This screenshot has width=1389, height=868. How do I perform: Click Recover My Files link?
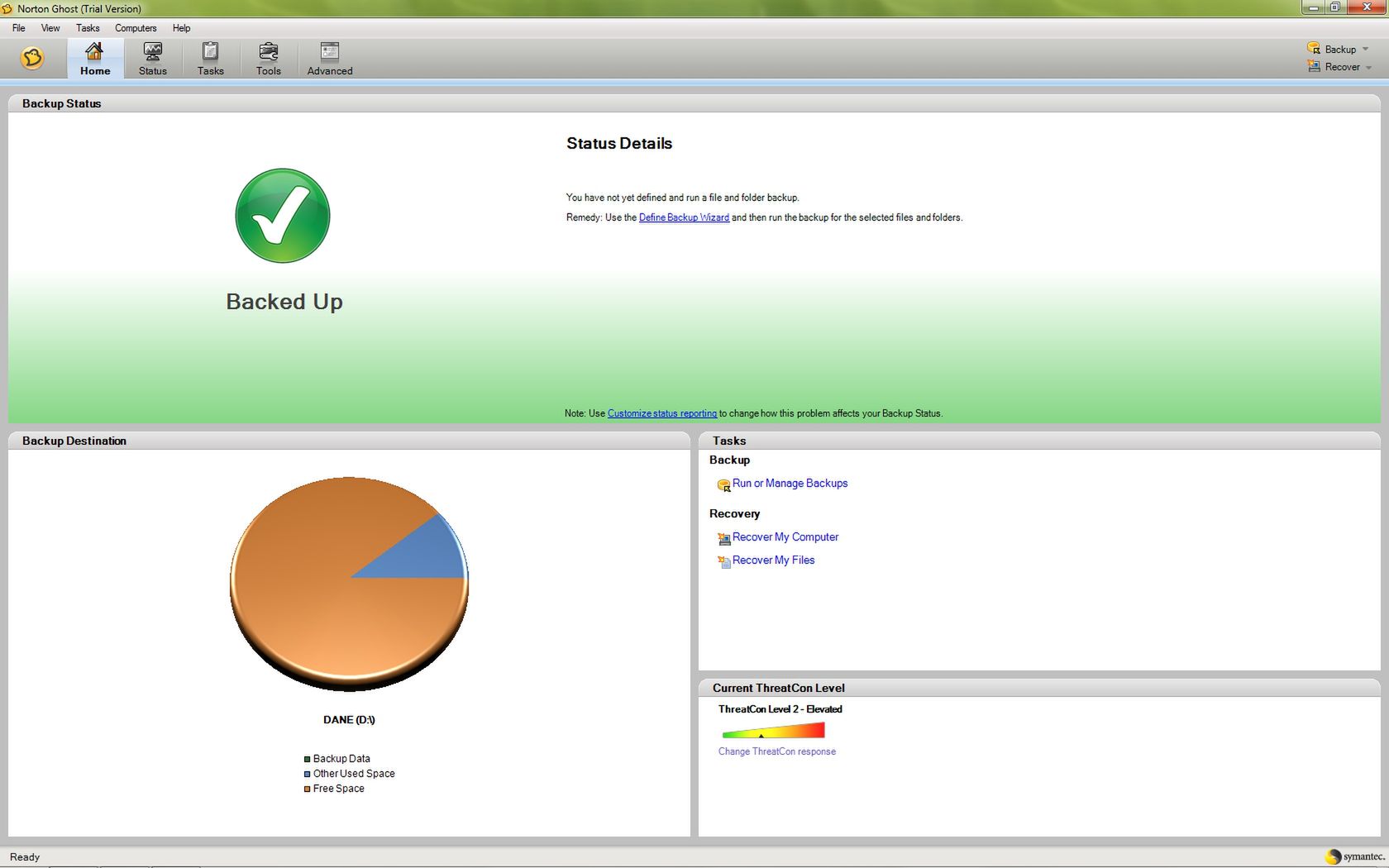click(x=773, y=560)
